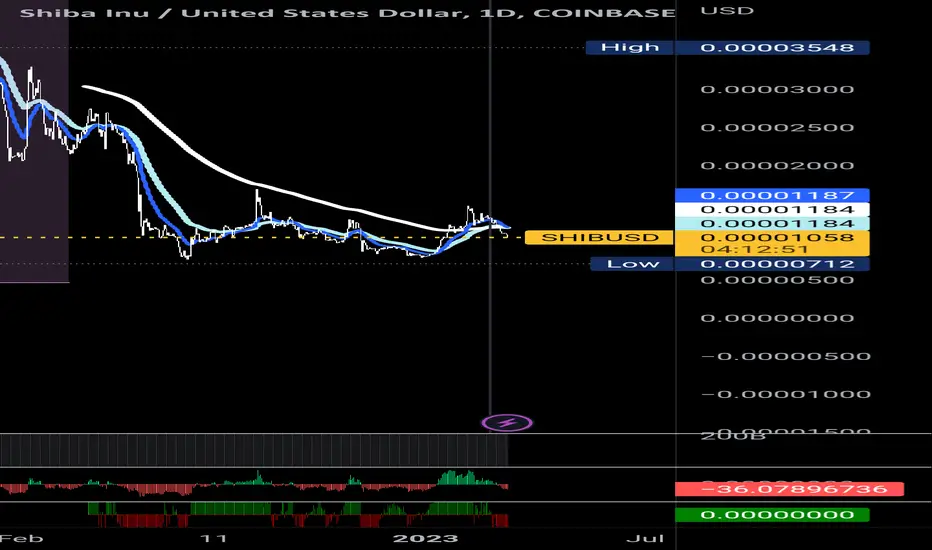Click the Low price label 0.00000712

(x=773, y=263)
